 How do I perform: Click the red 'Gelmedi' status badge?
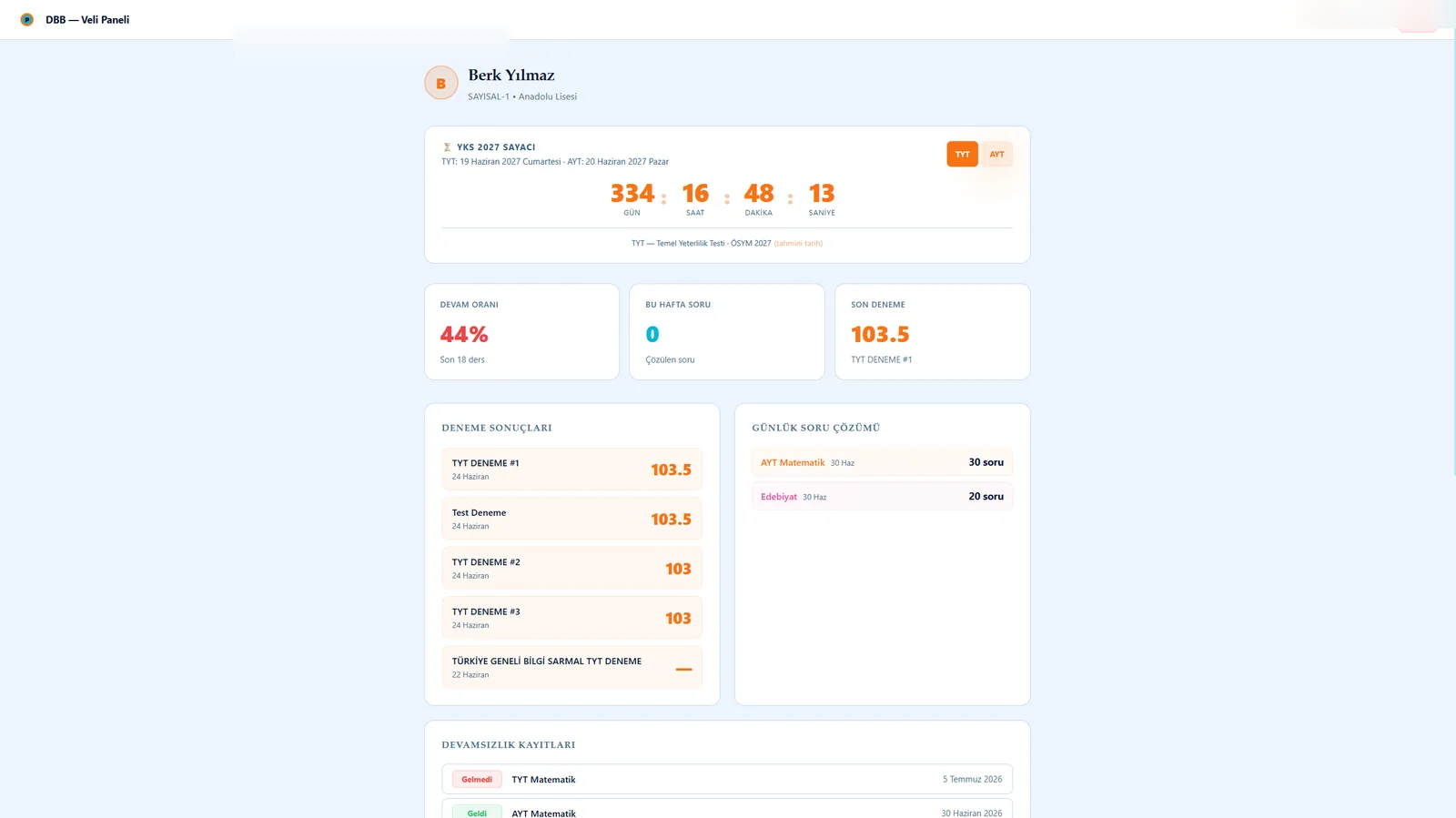coord(477,780)
